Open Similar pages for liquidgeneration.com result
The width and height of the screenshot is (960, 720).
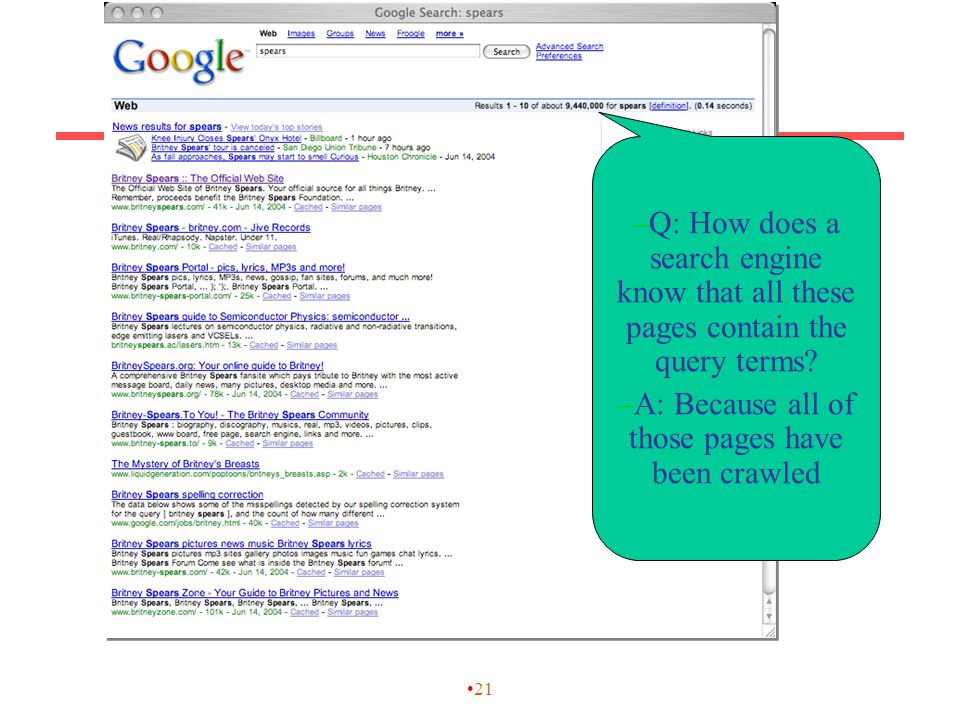point(418,474)
